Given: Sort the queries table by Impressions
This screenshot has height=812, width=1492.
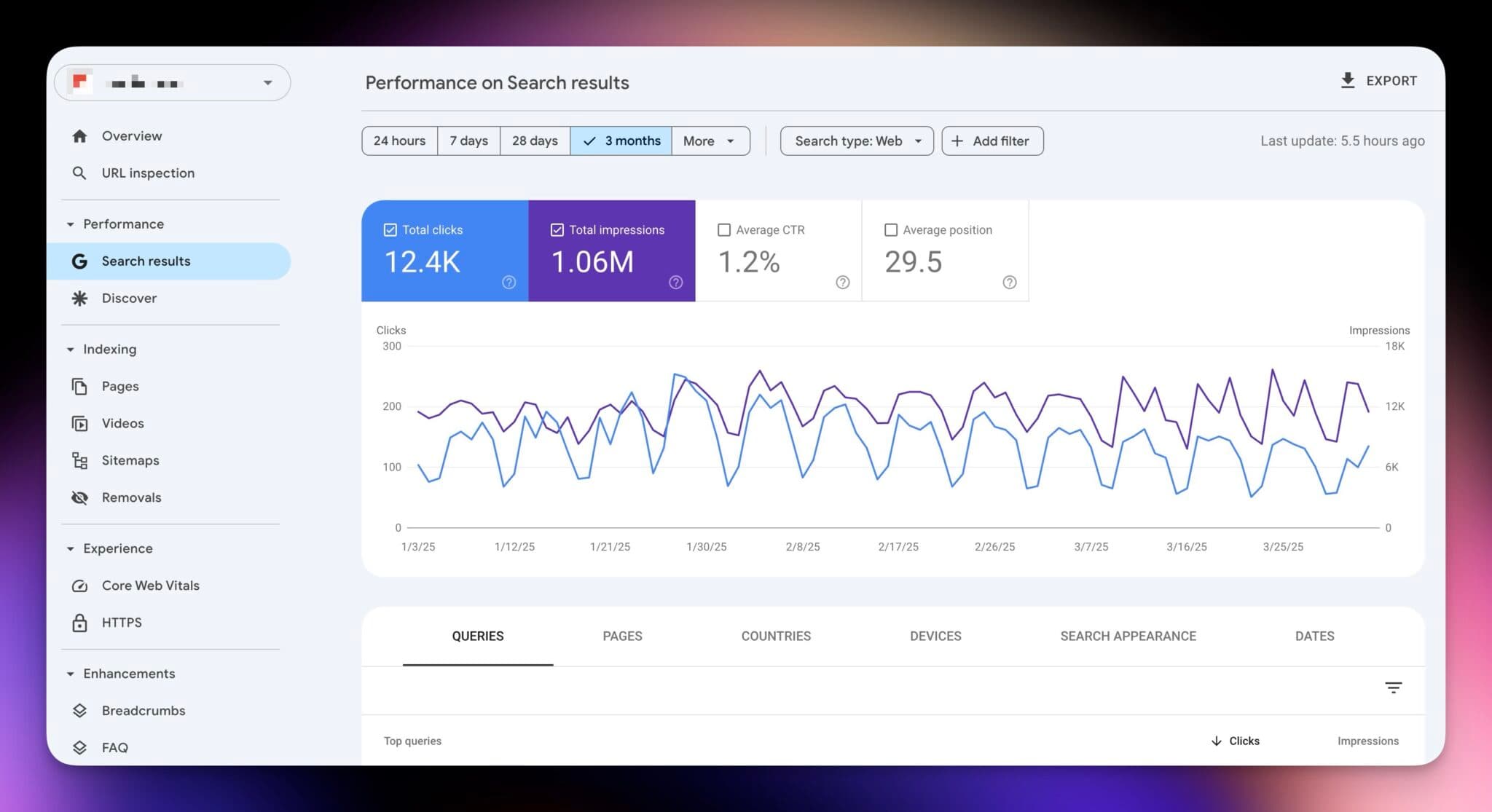Looking at the screenshot, I should tap(1367, 741).
